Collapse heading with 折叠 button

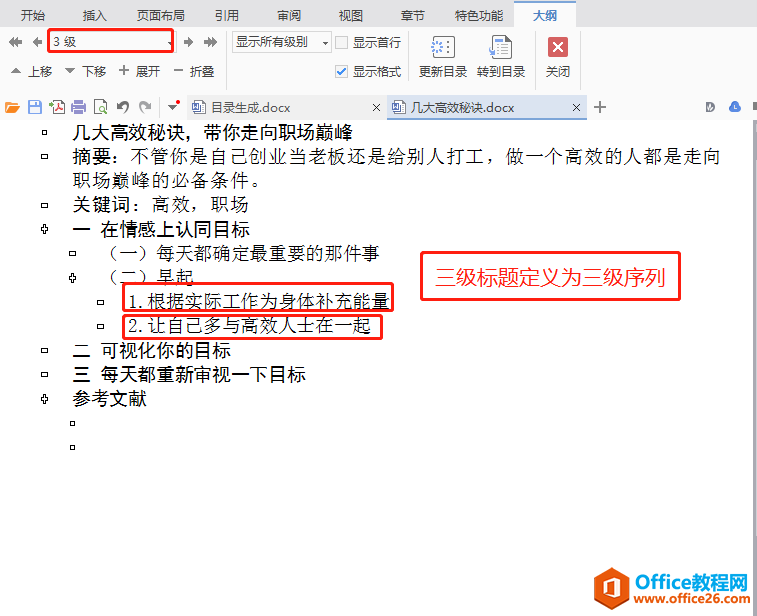(x=194, y=71)
